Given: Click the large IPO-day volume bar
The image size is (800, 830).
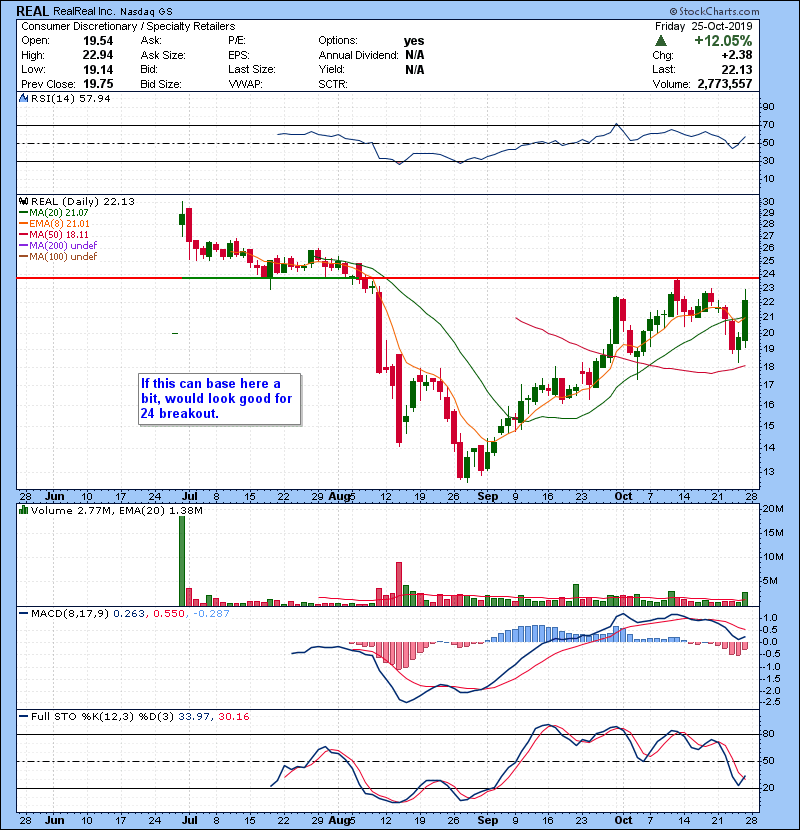Looking at the screenshot, I should coord(182,561).
